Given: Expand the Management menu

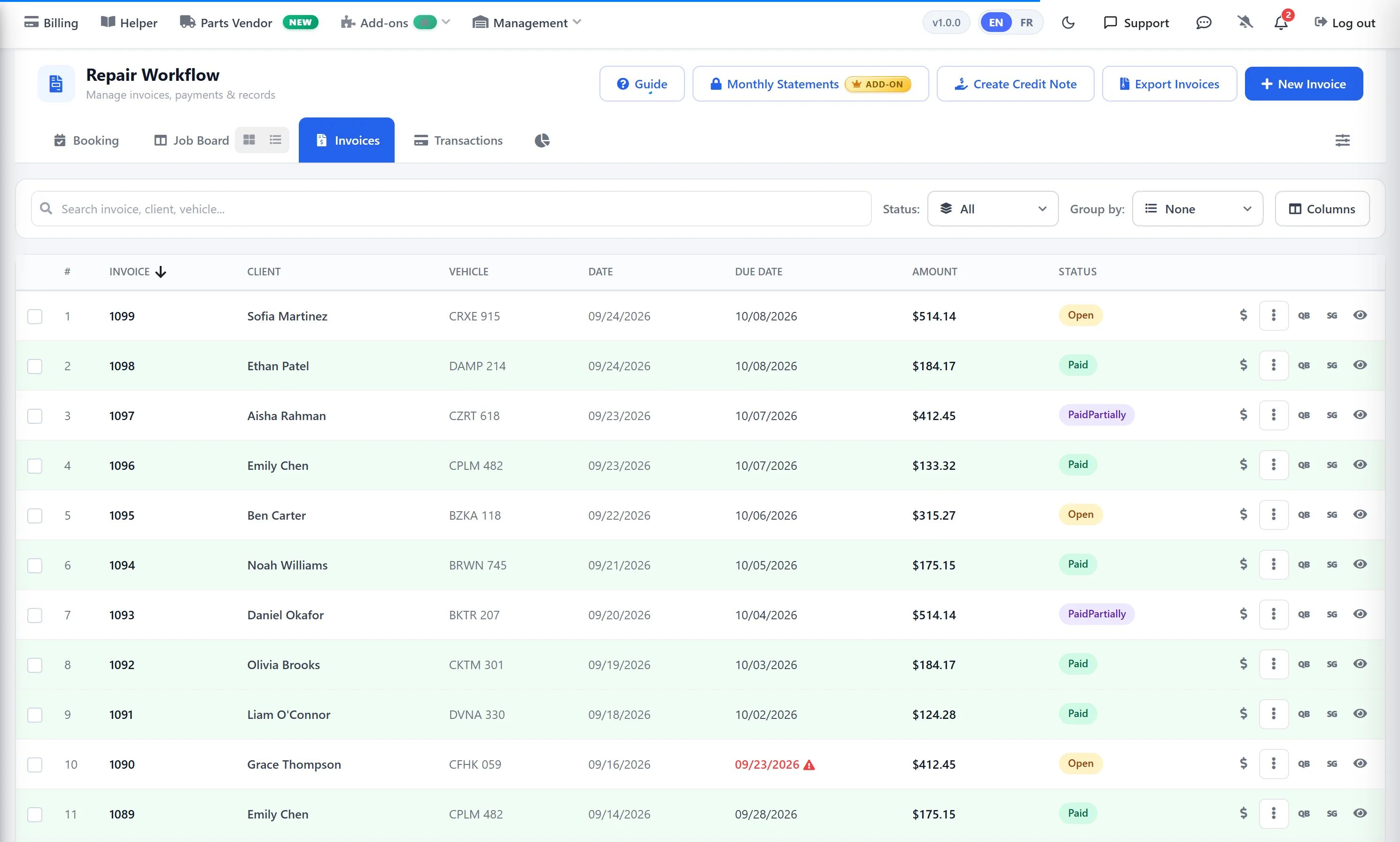Looking at the screenshot, I should click(x=527, y=23).
